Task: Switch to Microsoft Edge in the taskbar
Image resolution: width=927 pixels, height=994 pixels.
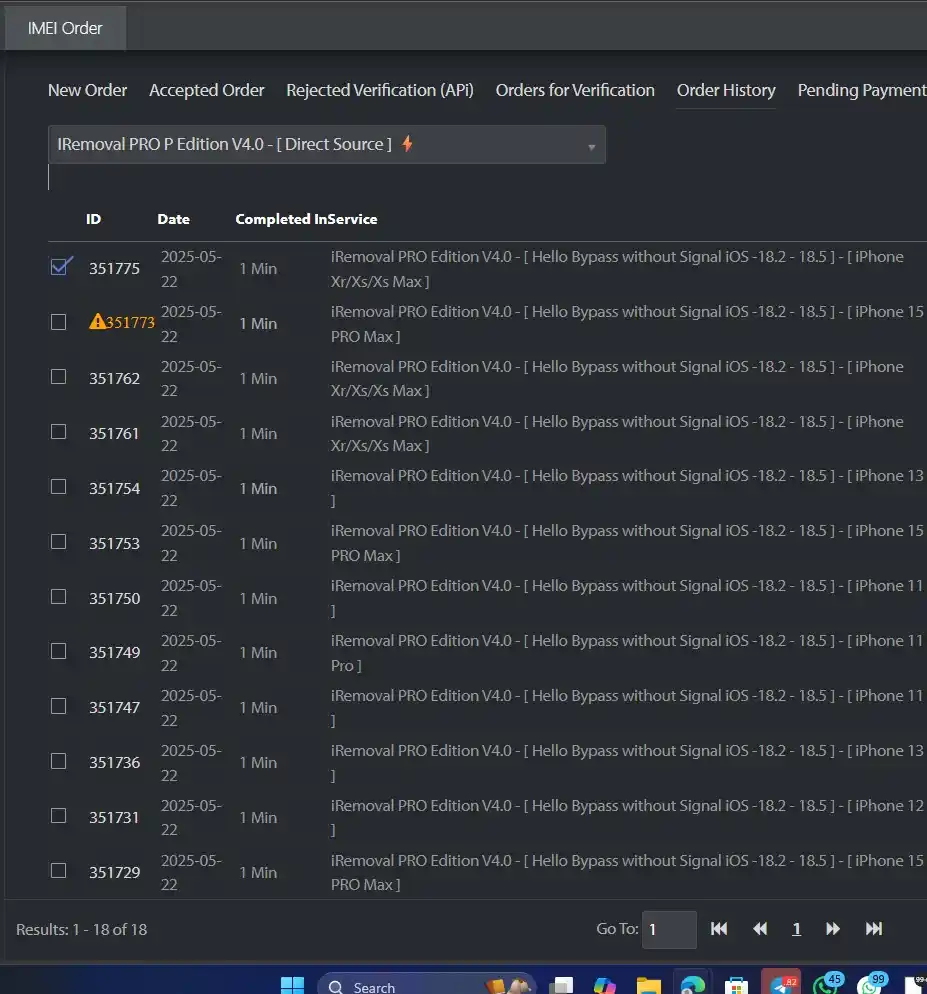Action: pyautogui.click(x=692, y=985)
